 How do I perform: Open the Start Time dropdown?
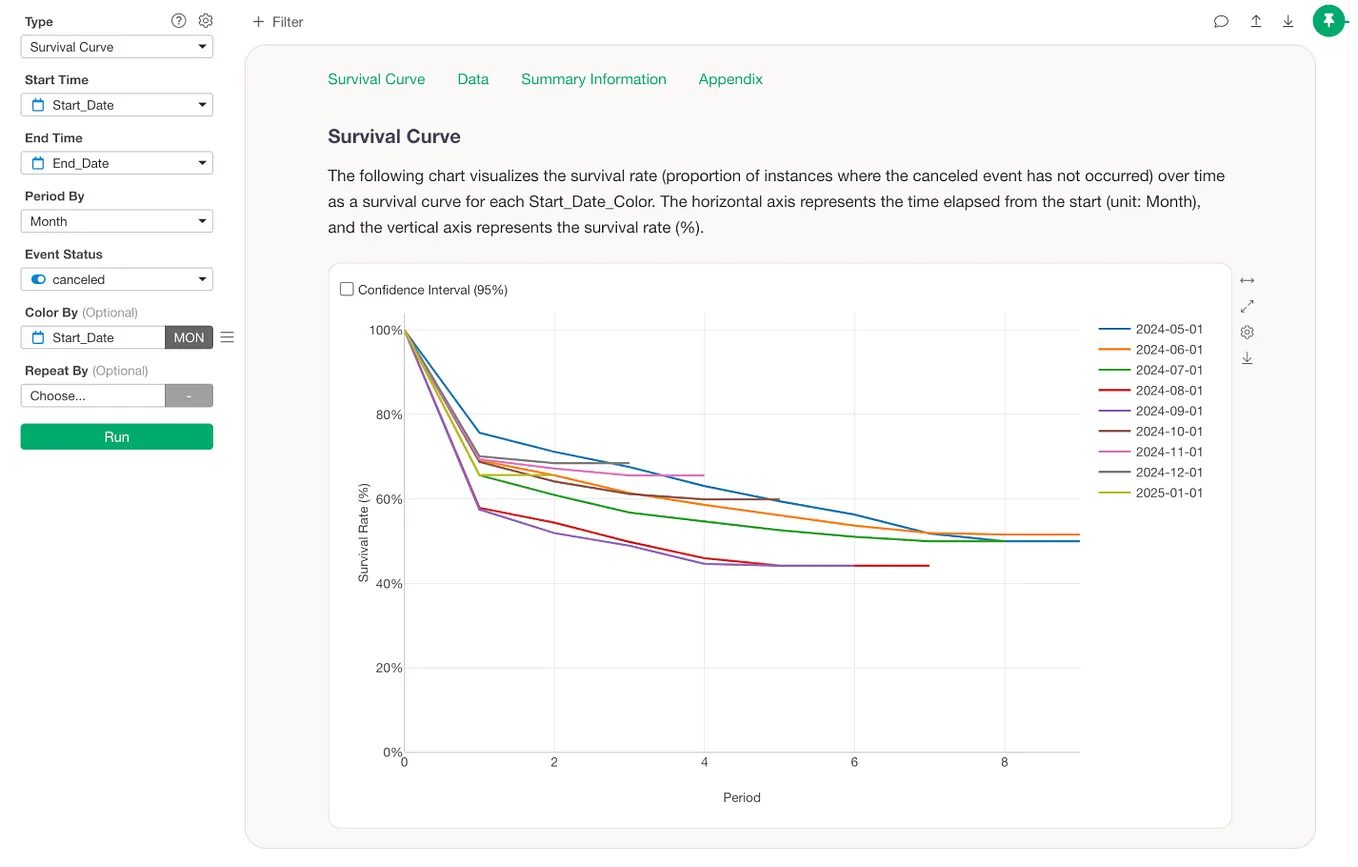click(x=116, y=104)
